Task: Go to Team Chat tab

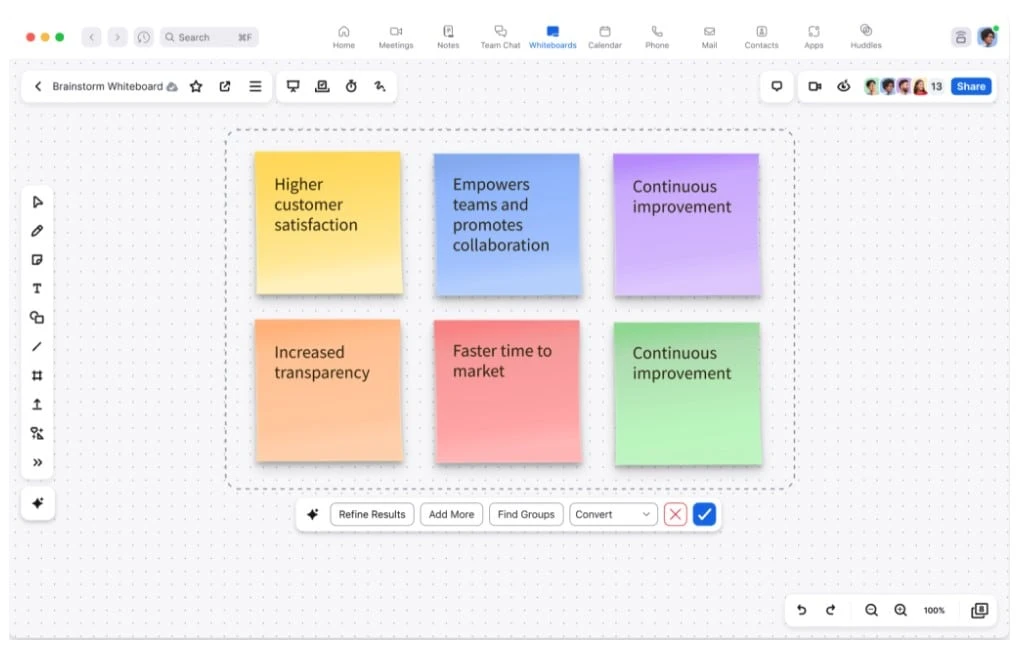Action: pos(500,37)
